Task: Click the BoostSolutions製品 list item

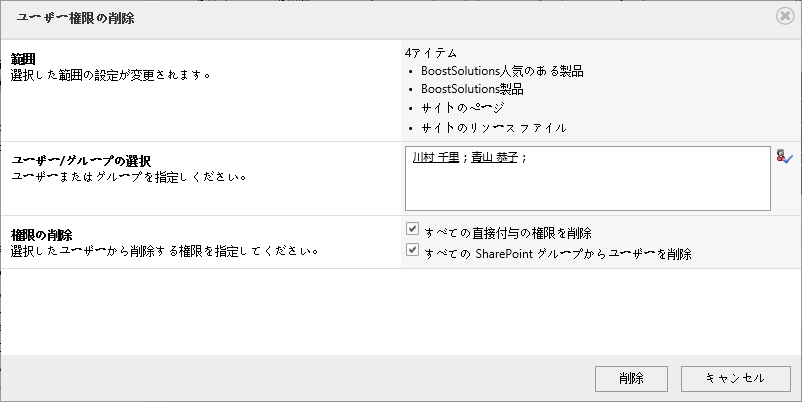Action: pyautogui.click(x=472, y=89)
